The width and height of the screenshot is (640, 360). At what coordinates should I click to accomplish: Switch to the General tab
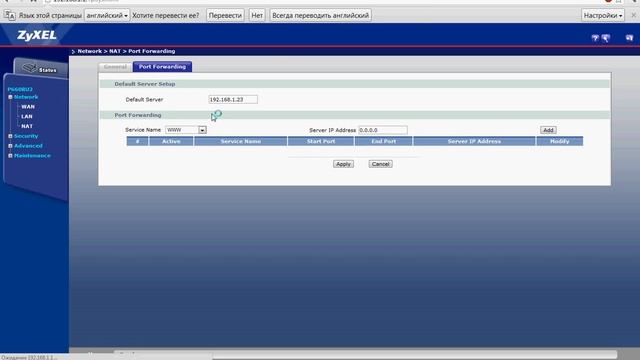pos(115,67)
